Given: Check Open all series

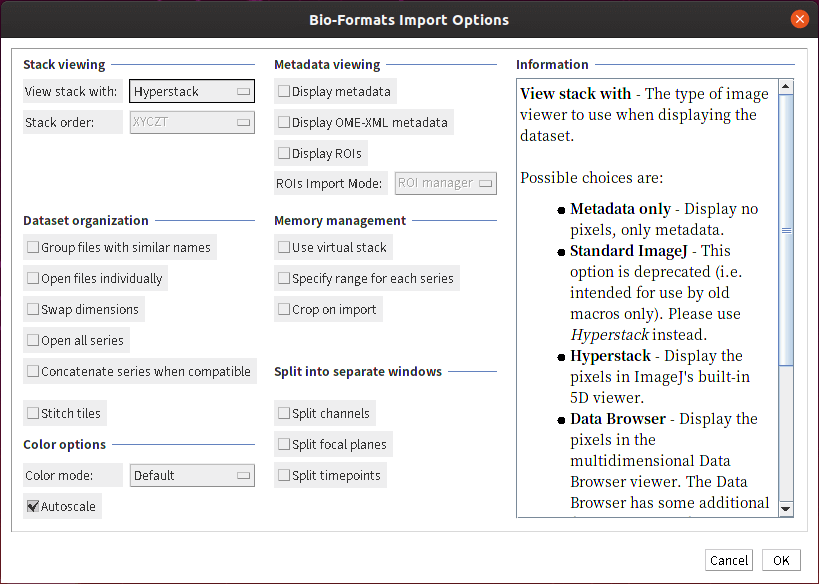Looking at the screenshot, I should coord(33,340).
